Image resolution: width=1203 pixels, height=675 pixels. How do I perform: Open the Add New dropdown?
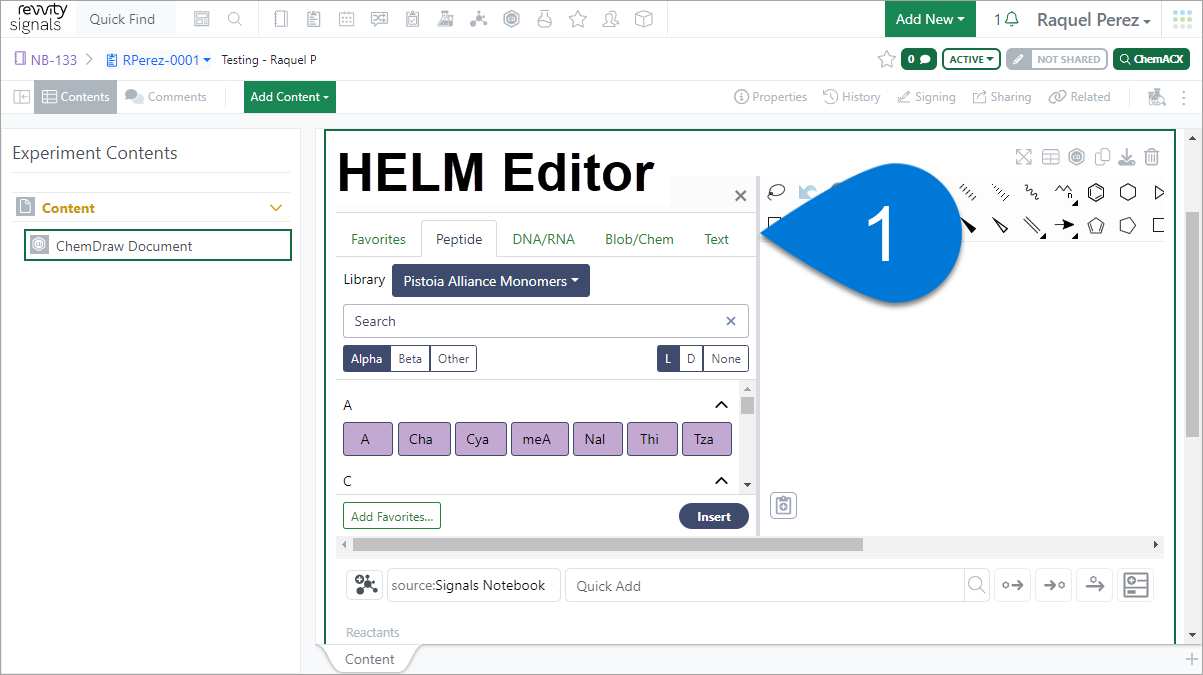[930, 19]
